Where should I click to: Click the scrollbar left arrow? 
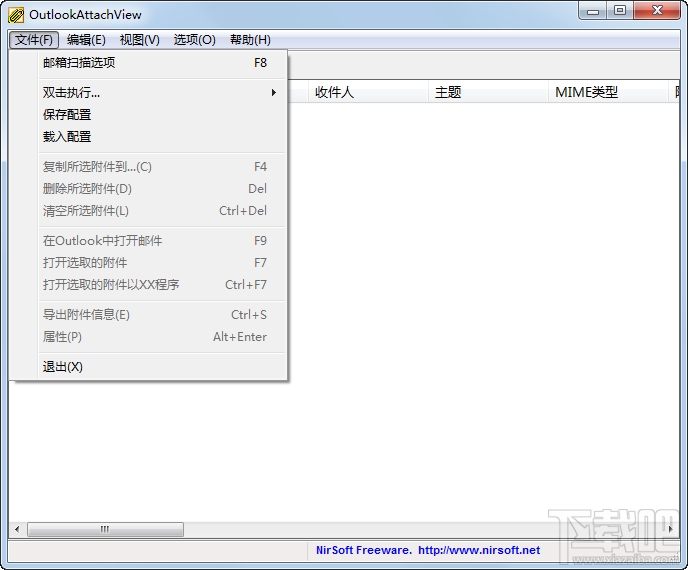coord(17,529)
